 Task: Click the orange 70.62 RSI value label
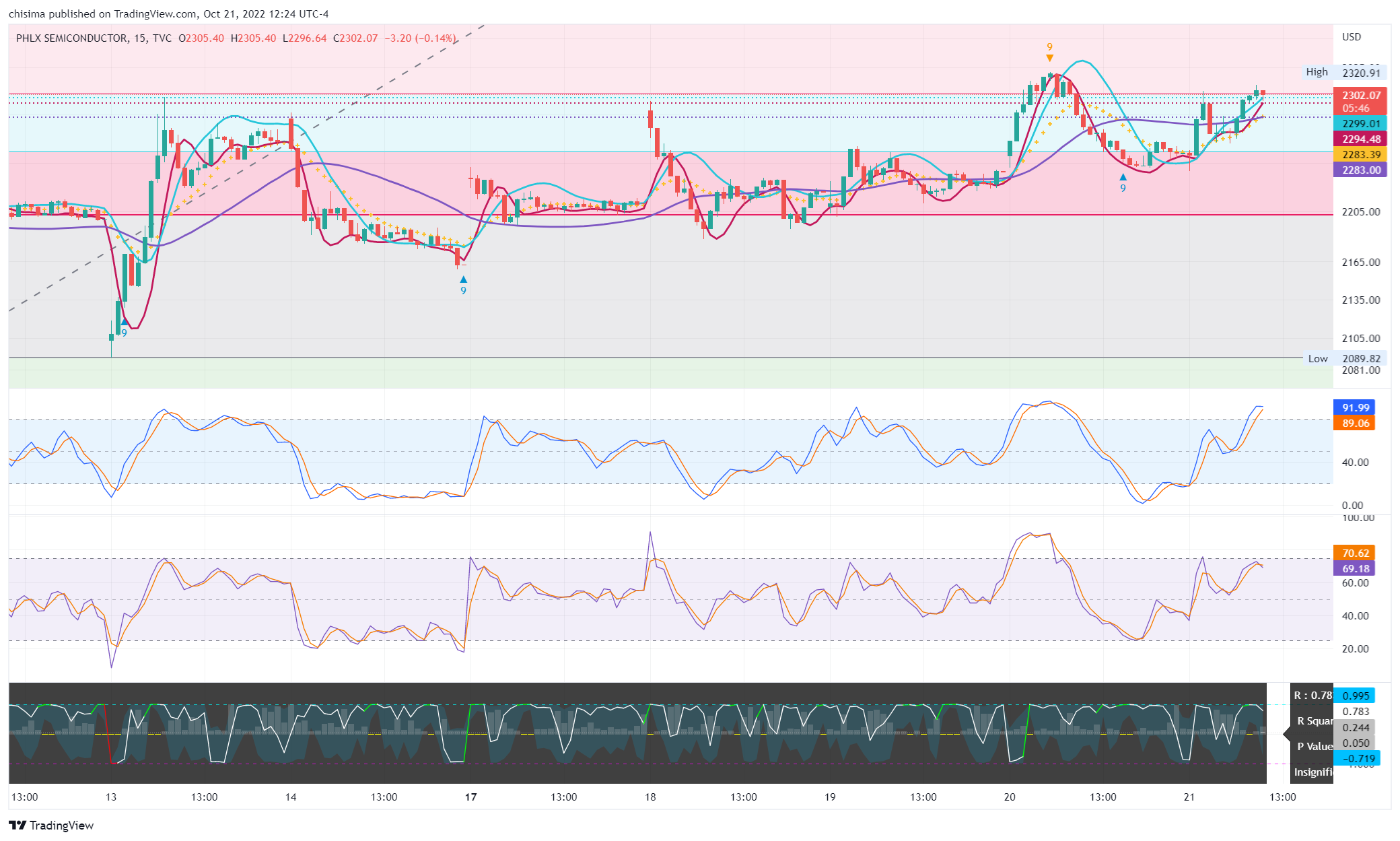click(1355, 553)
